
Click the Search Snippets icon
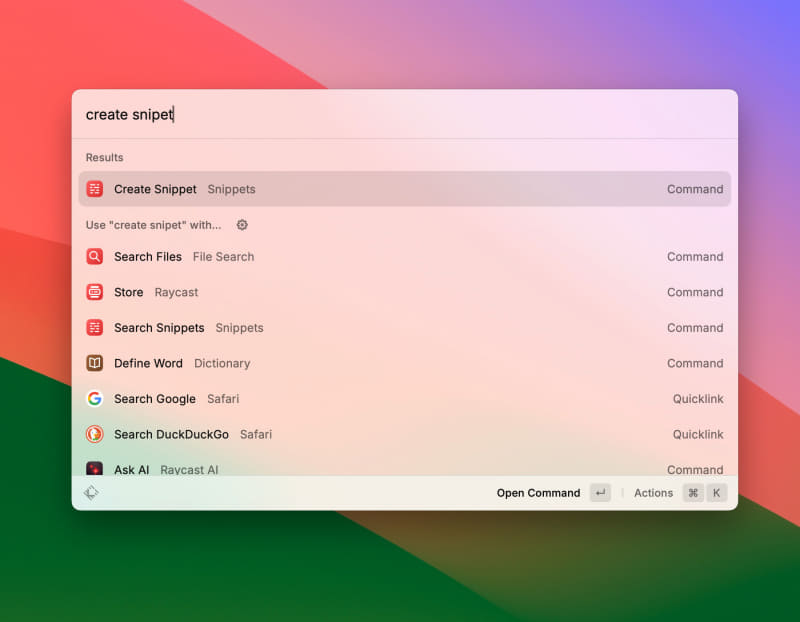pos(94,328)
